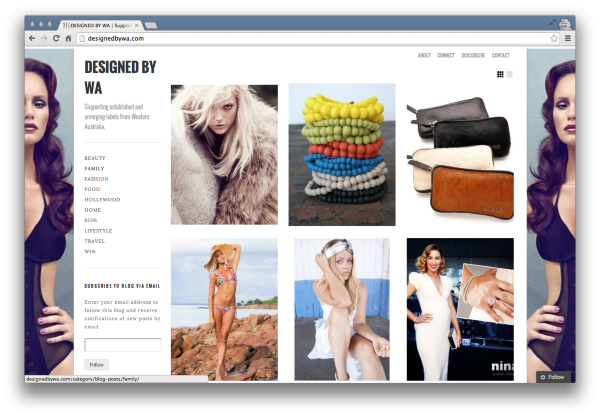
Task: Select the Designed by WA browser tab
Action: point(101,25)
